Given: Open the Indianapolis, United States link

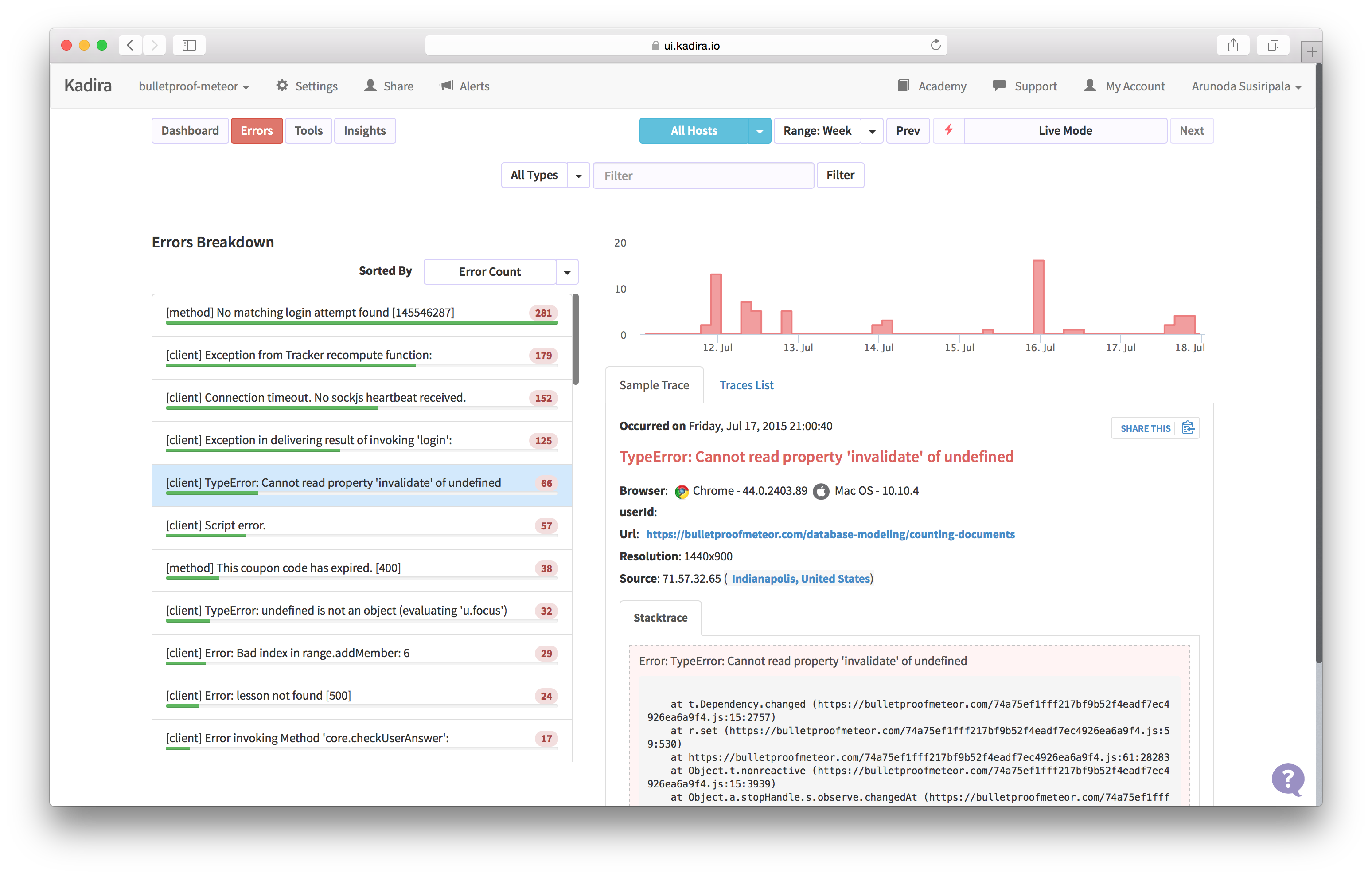Looking at the screenshot, I should pyautogui.click(x=800, y=578).
